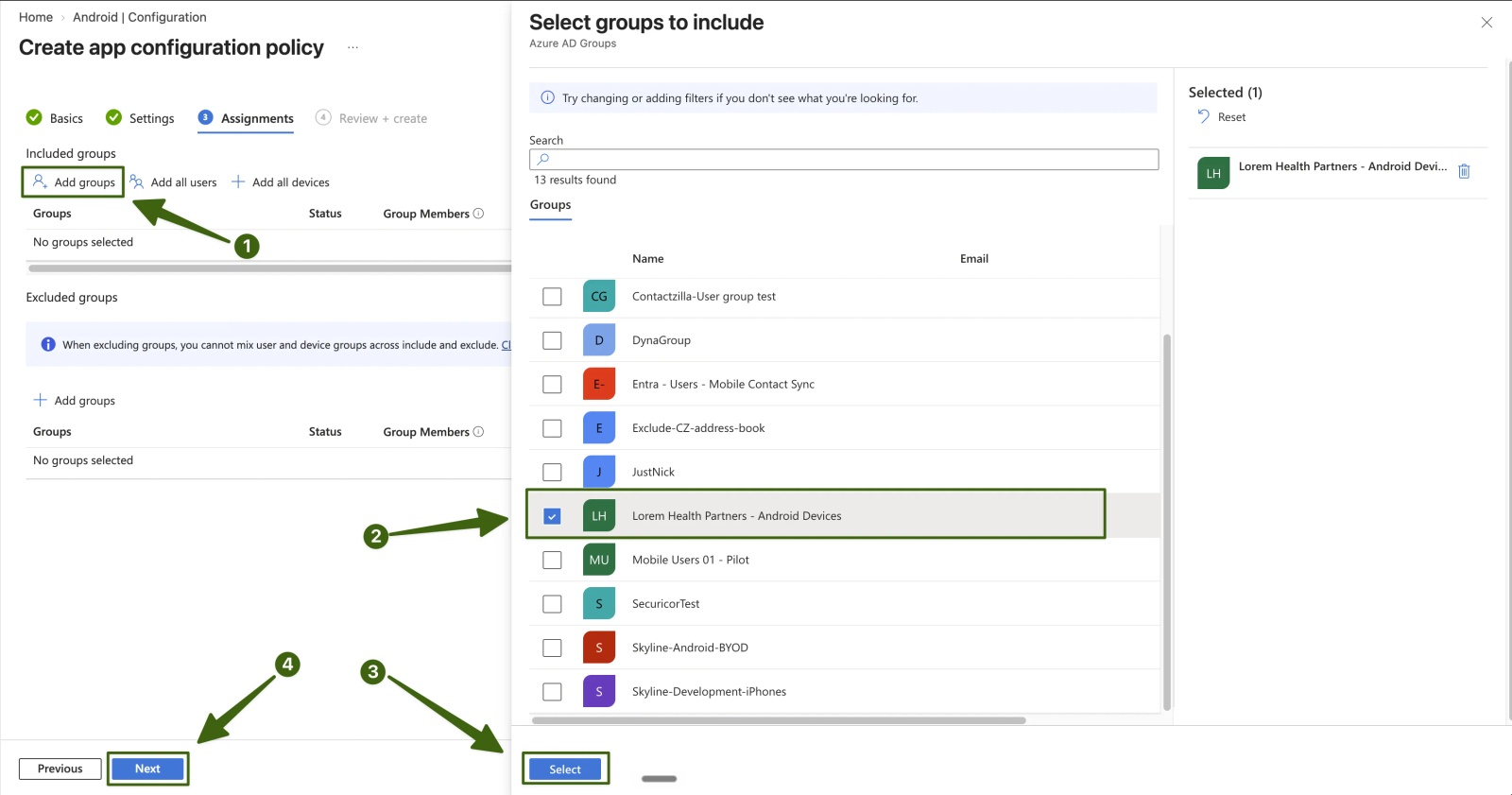Check the Mobile Users 01 - Pilot checkbox
The height and width of the screenshot is (795, 1512).
(553, 560)
